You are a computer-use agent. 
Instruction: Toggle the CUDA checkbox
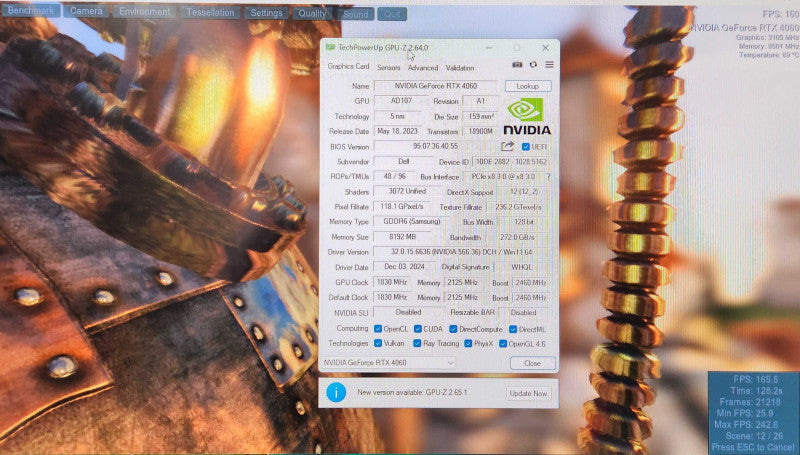417,328
